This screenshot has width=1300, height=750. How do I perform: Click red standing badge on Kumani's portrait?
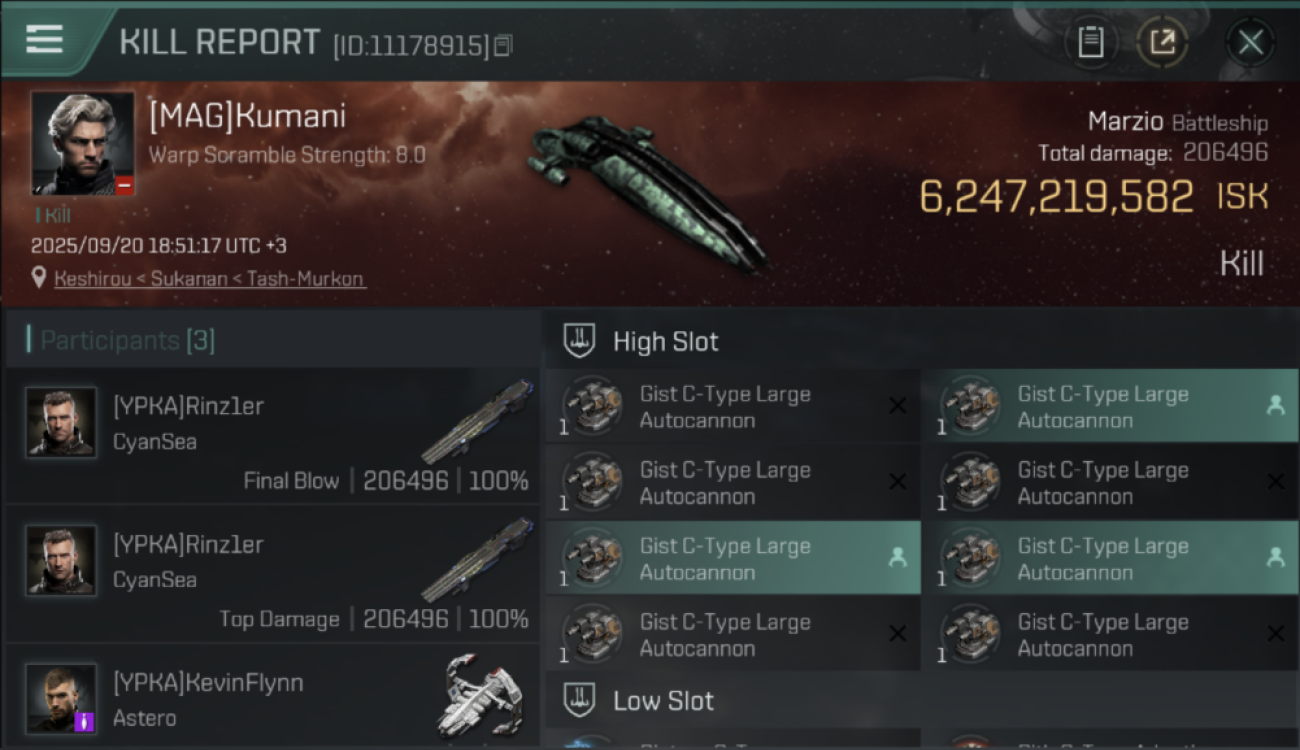(124, 185)
